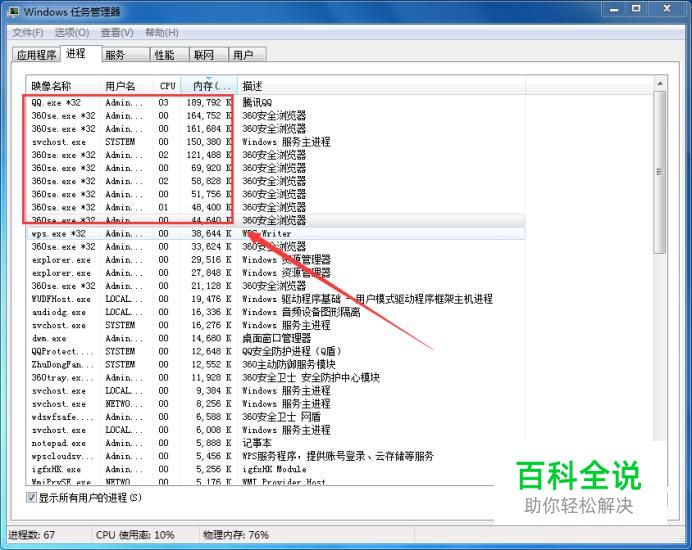Select 360se.exe row using 21,128 K
692x550 pixels.
click(276, 286)
